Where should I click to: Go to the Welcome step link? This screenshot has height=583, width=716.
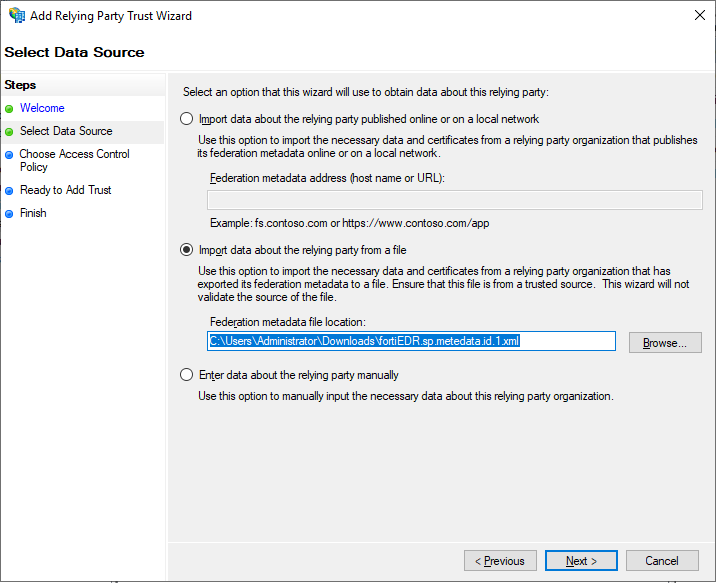click(x=42, y=108)
